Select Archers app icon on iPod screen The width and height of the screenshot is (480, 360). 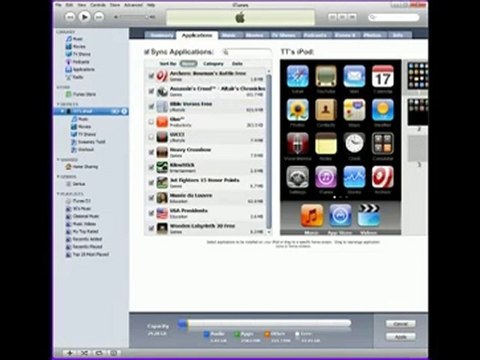[x=383, y=177]
